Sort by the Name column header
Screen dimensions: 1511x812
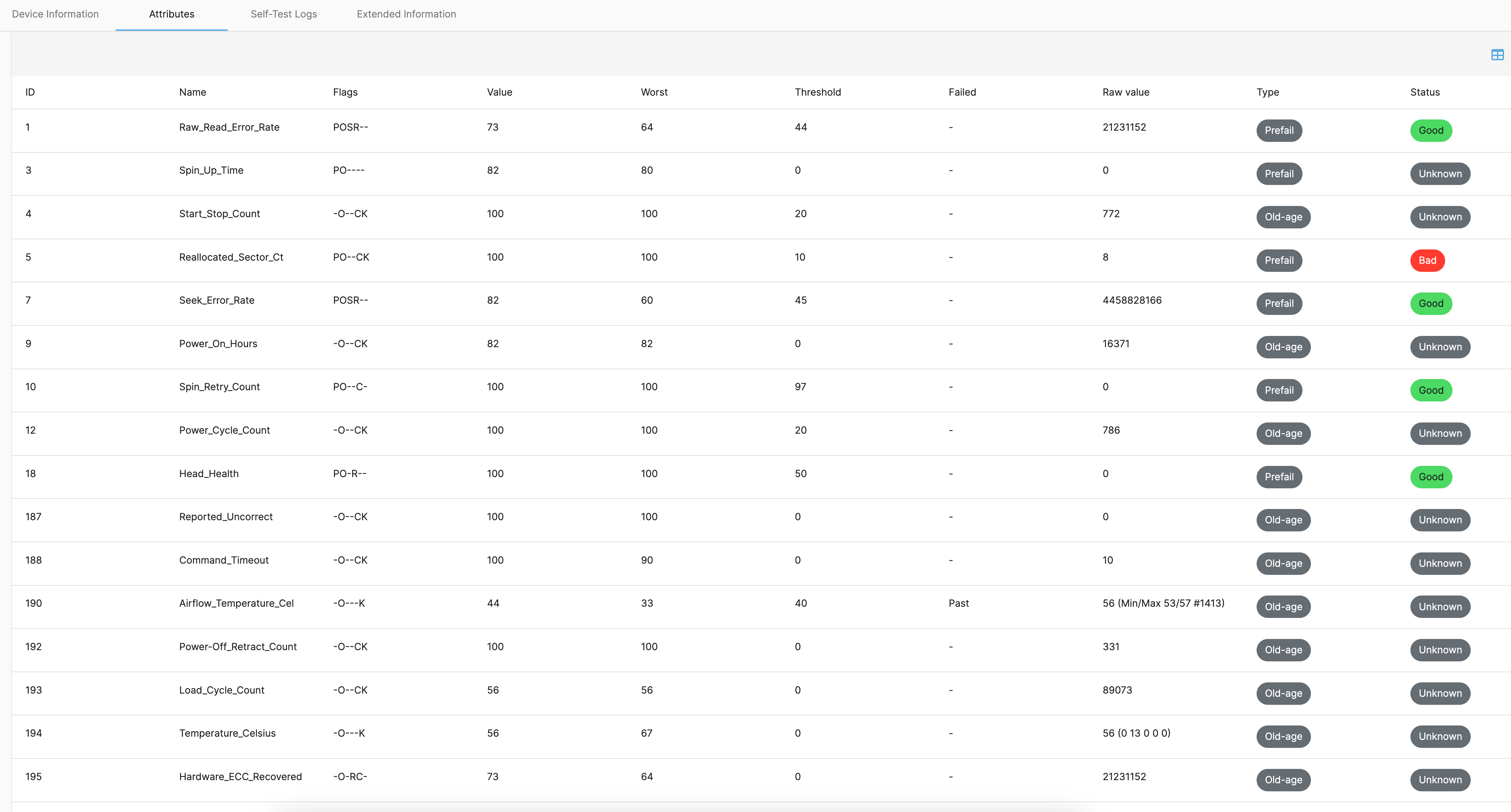tap(192, 92)
